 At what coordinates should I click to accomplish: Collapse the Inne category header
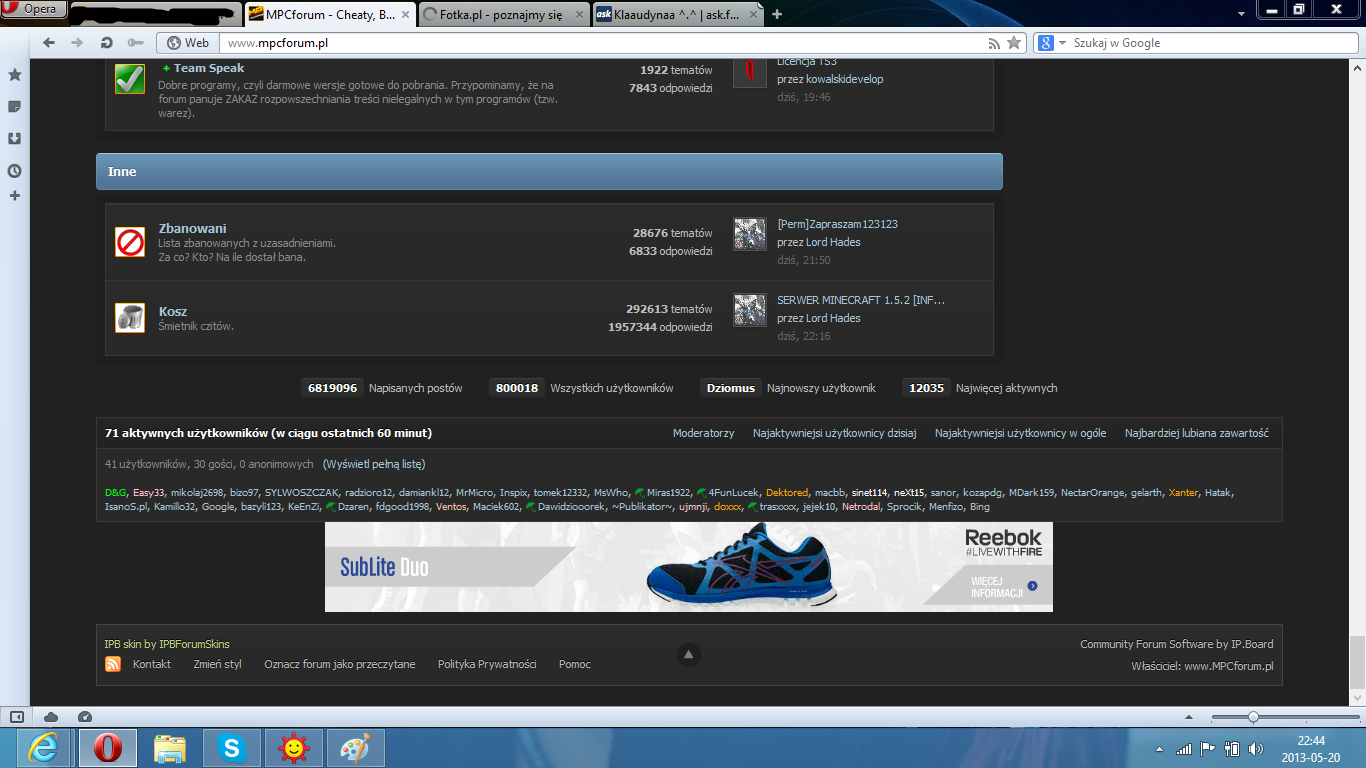click(x=549, y=171)
